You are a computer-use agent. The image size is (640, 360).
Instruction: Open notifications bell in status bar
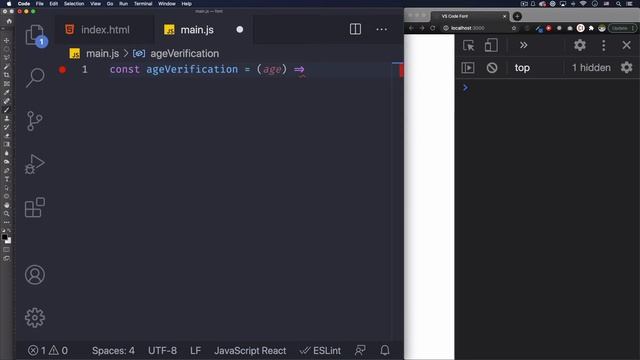(385, 350)
